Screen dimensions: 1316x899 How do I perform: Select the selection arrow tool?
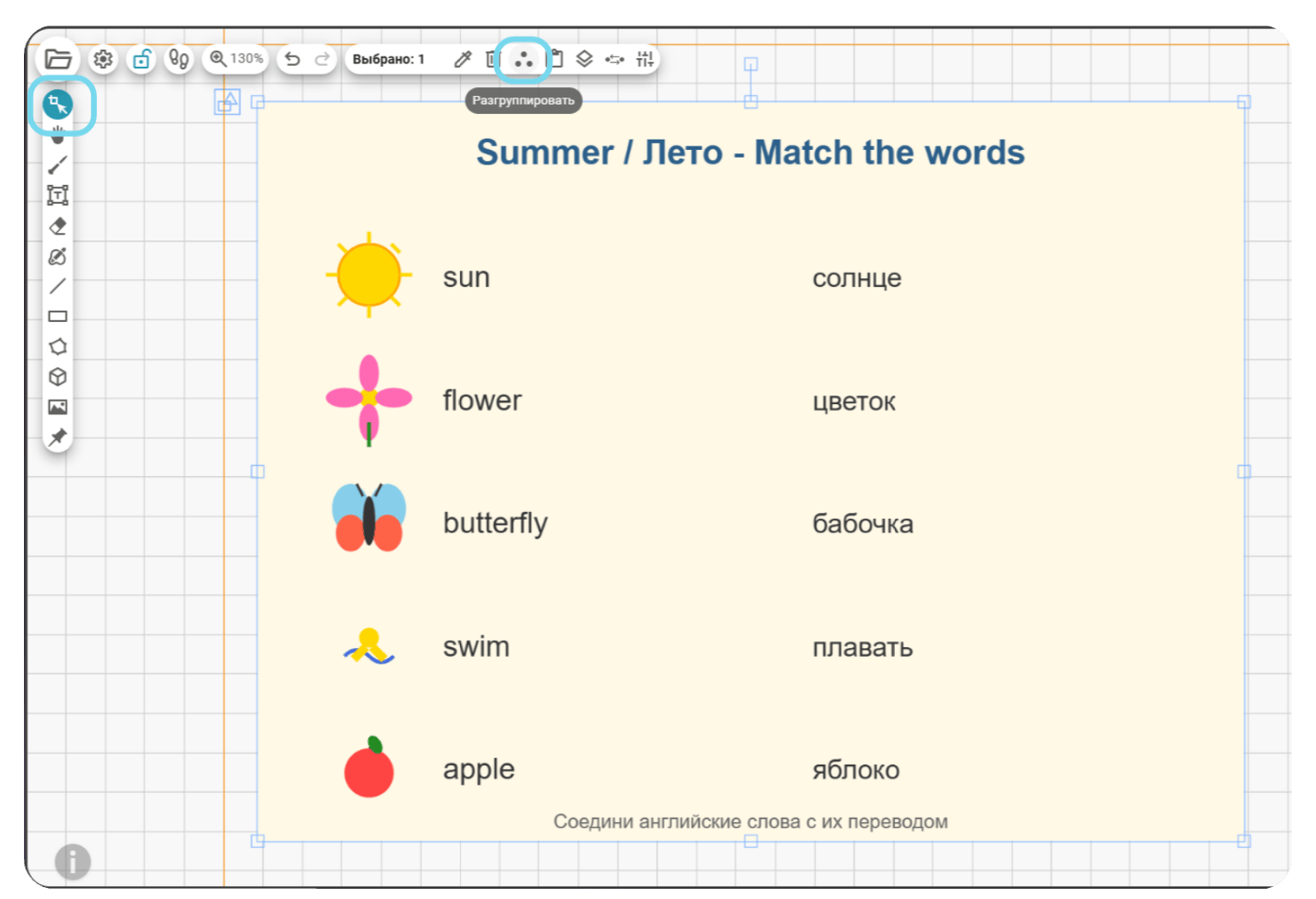click(x=58, y=105)
